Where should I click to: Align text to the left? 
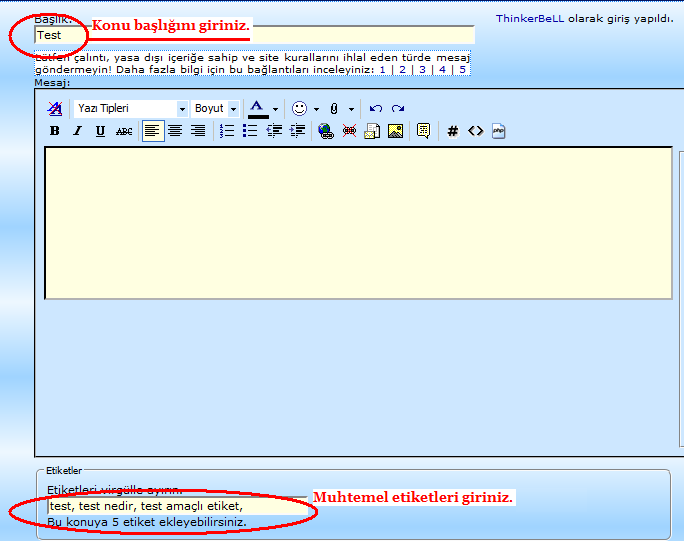coord(152,131)
